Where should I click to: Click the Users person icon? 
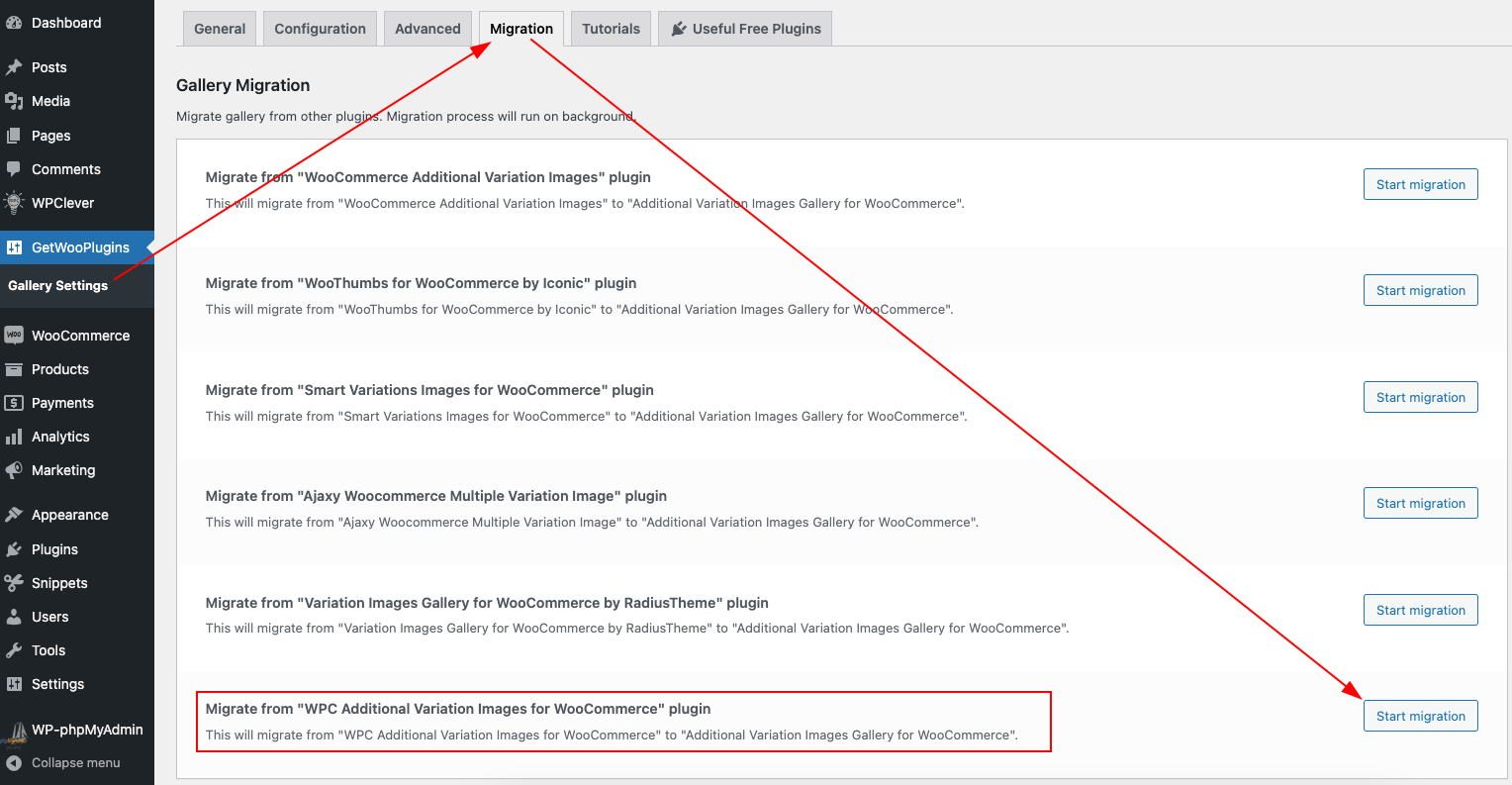(14, 617)
